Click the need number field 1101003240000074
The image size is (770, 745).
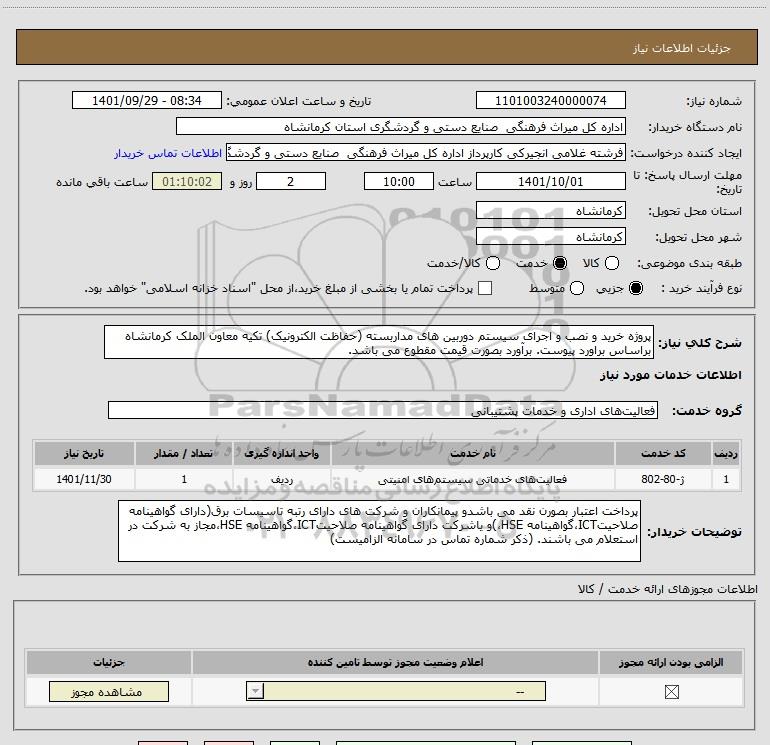550,100
